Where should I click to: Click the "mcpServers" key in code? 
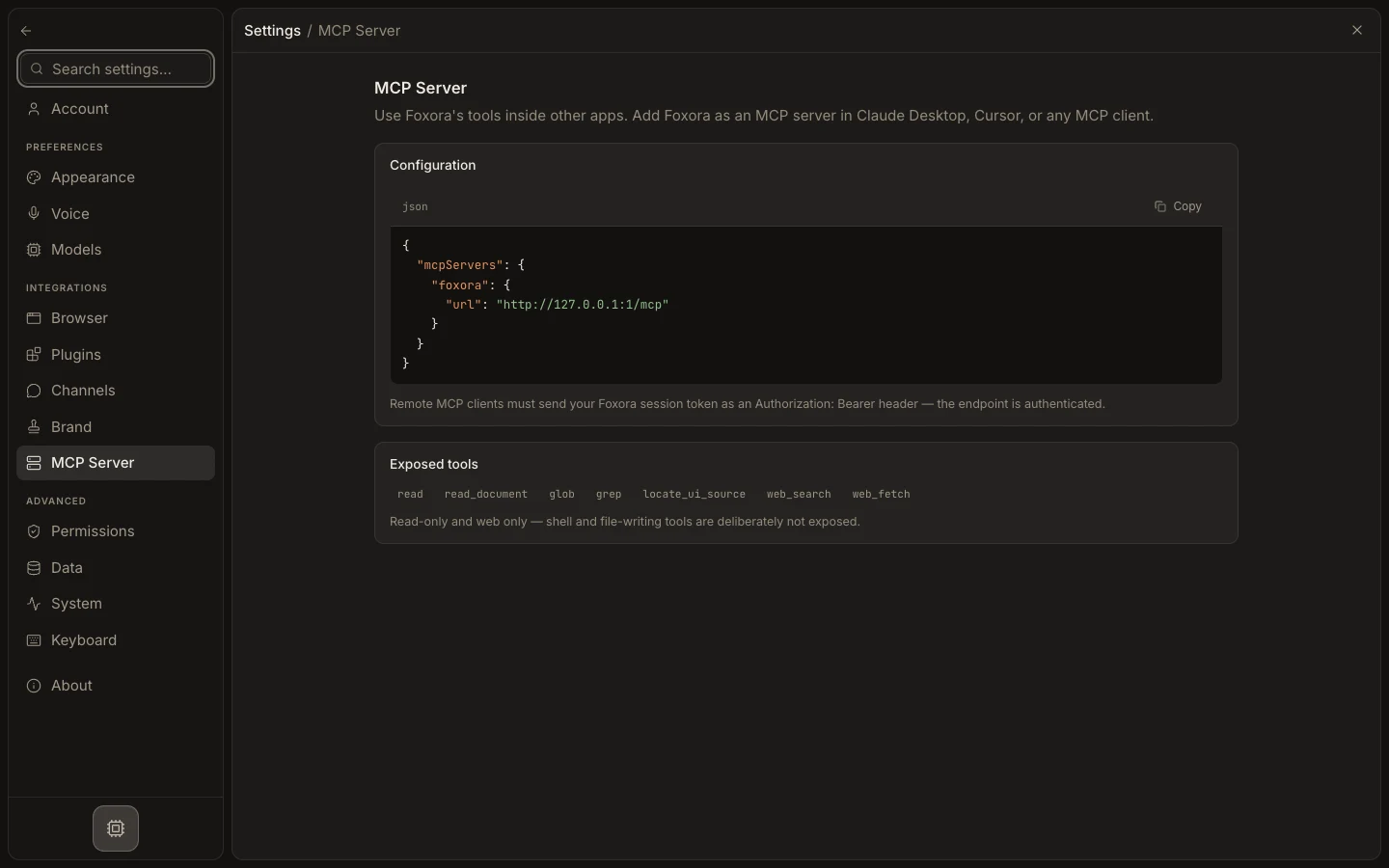460,265
